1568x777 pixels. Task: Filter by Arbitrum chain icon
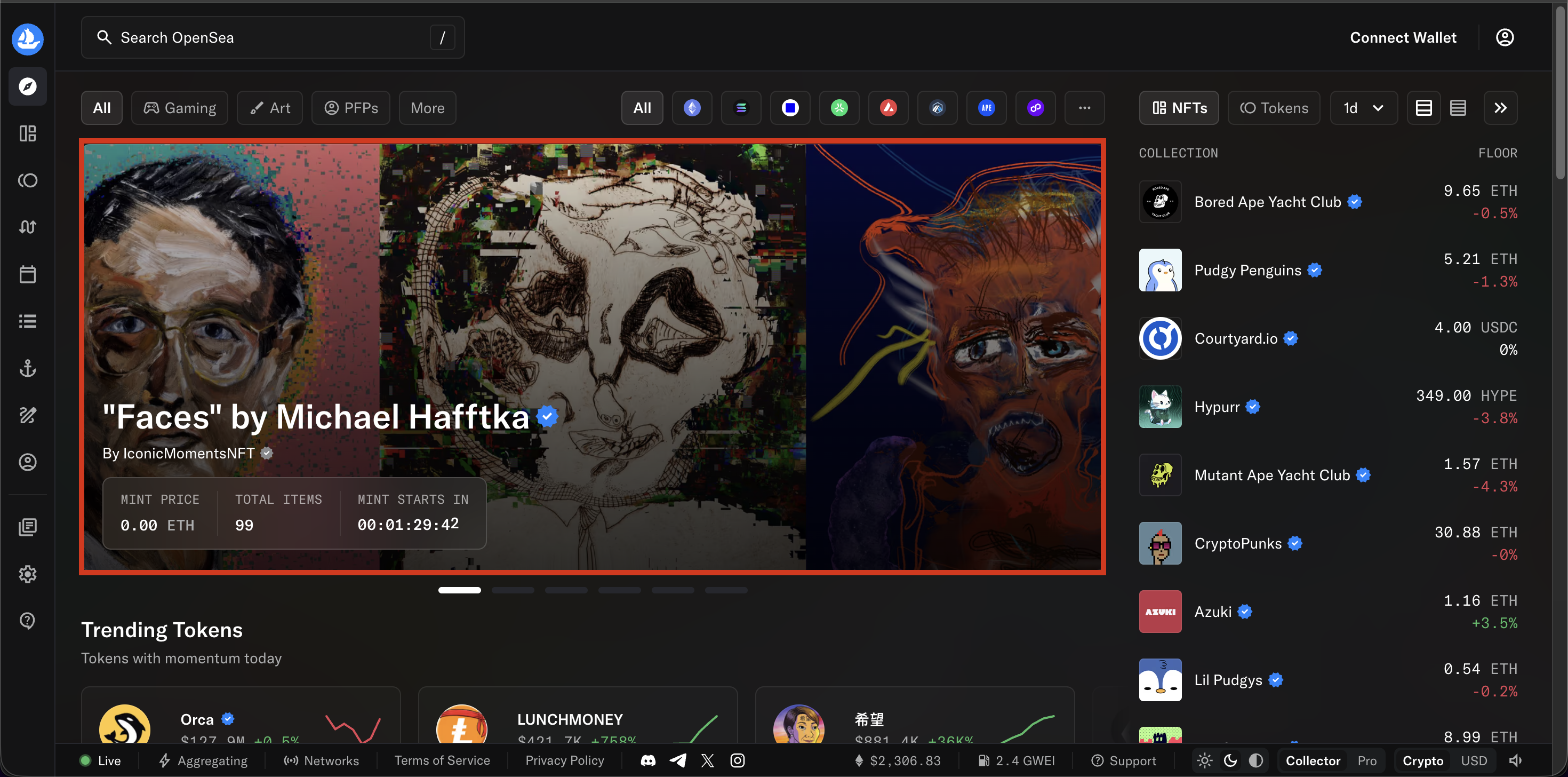[x=938, y=108]
